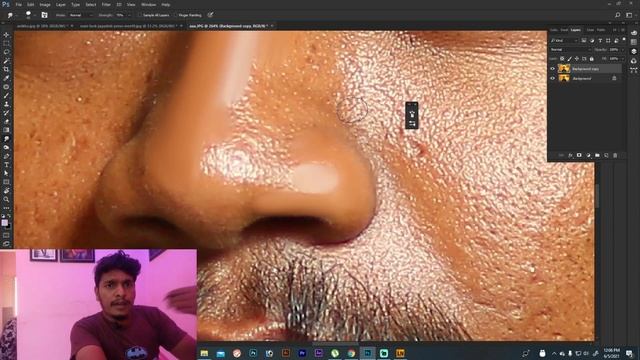The width and height of the screenshot is (640, 360).
Task: Open the Filter menu
Action: pyautogui.click(x=106, y=4)
